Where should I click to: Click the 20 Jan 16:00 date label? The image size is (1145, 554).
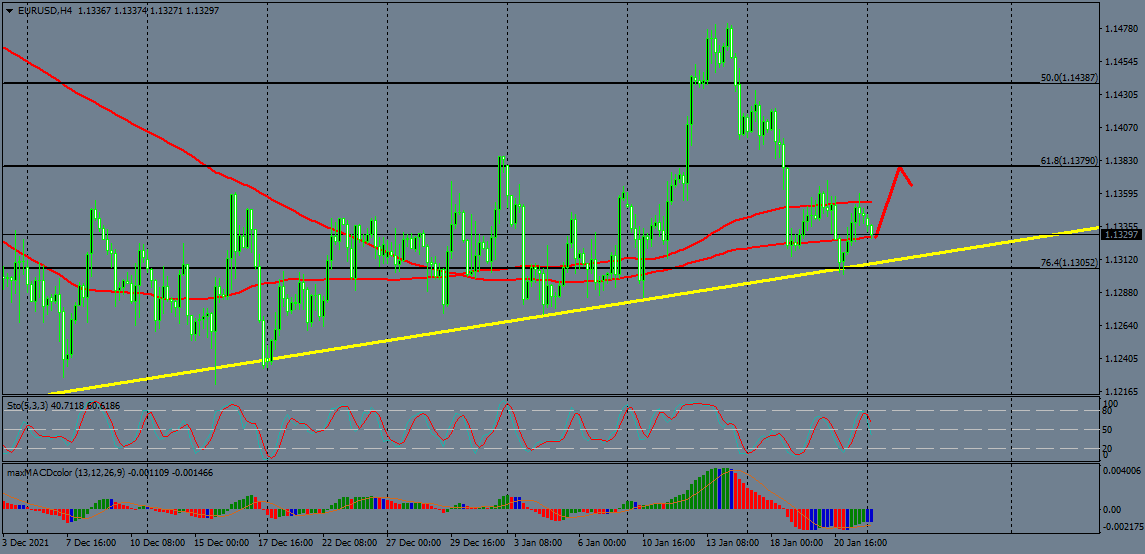860,543
